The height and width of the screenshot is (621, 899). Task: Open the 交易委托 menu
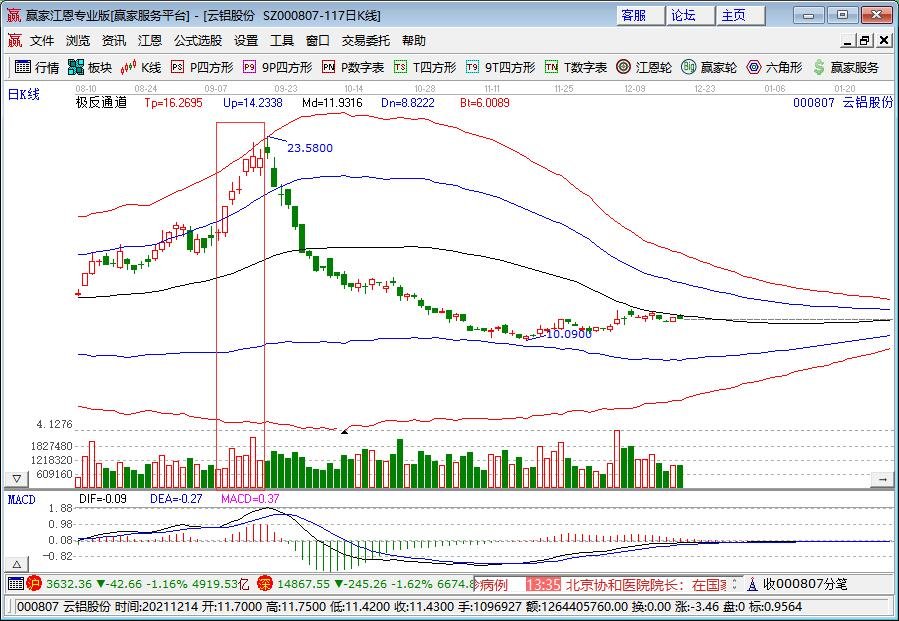pyautogui.click(x=365, y=41)
